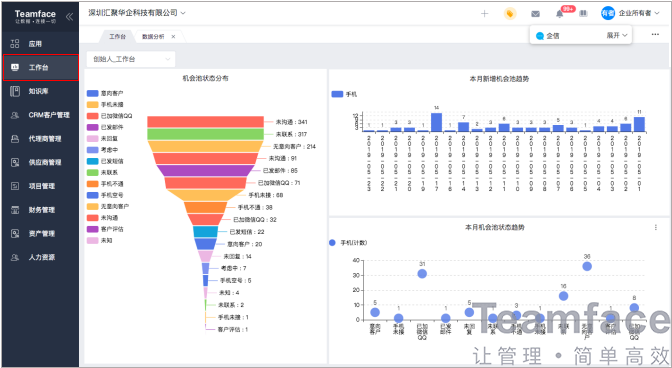Image resolution: width=672 pixels, height=368 pixels.
Task: Open the 应用 grid icon in sidebar
Action: click(x=15, y=43)
